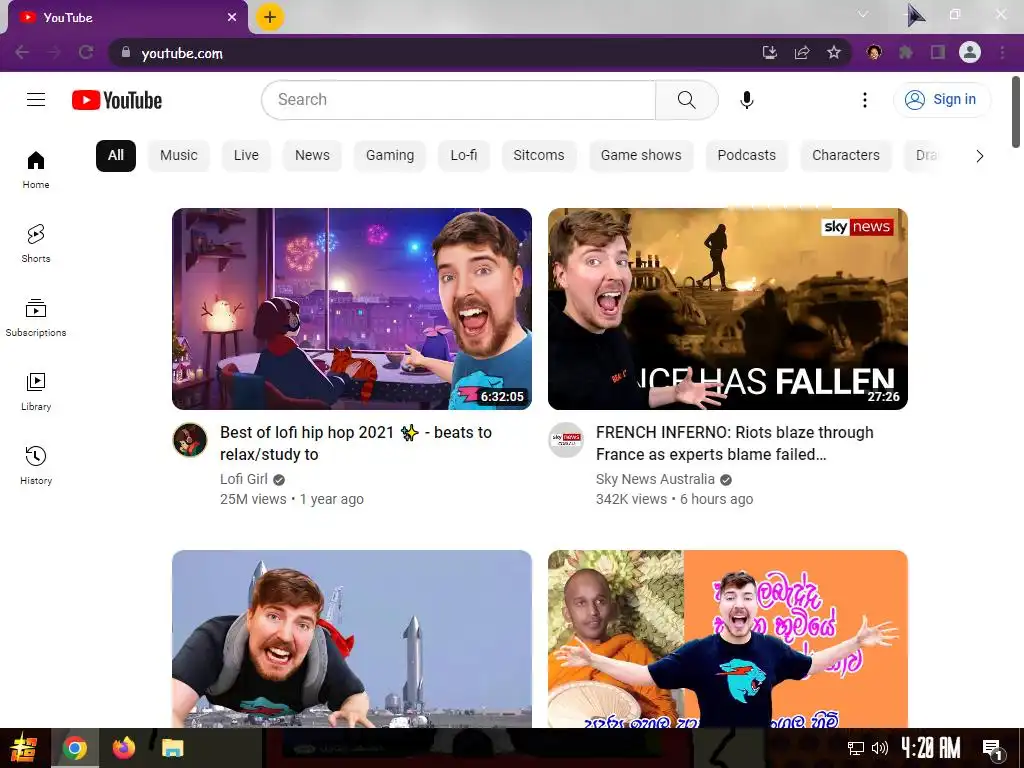Image resolution: width=1024 pixels, height=768 pixels.
Task: Open the volume icon in system tray
Action: pyautogui.click(x=880, y=748)
